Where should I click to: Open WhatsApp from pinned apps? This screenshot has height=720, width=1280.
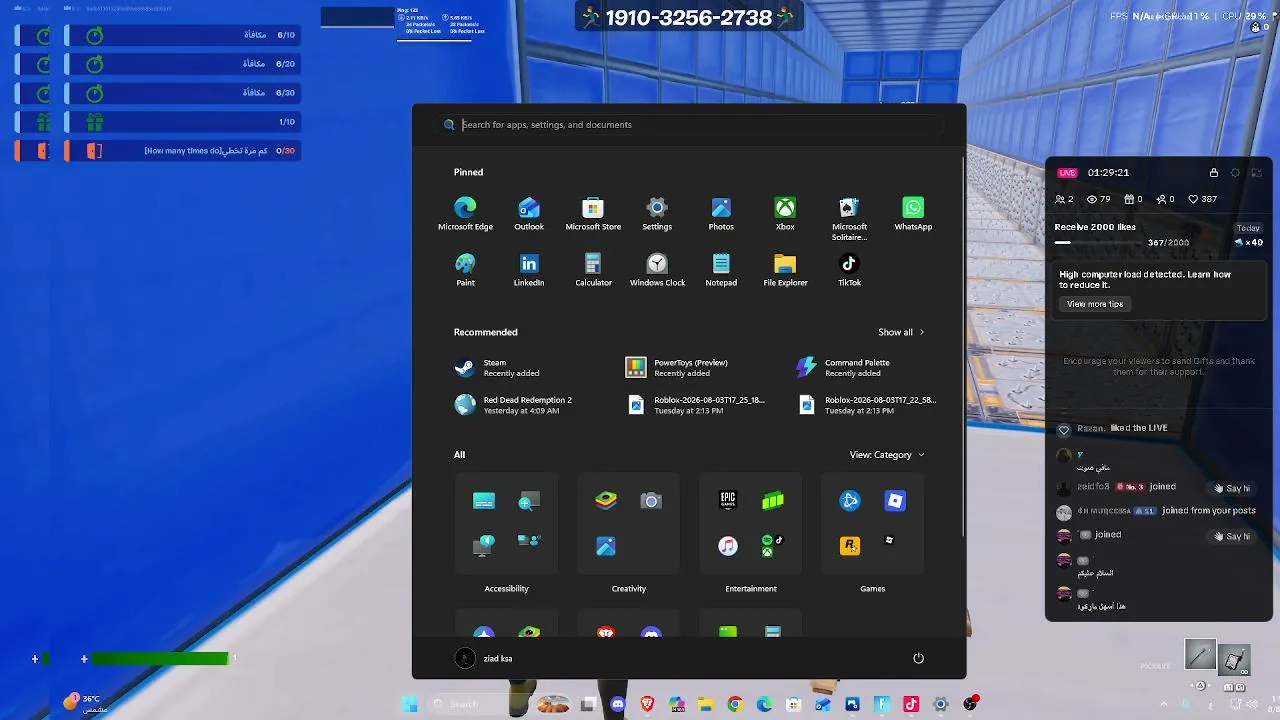point(913,213)
